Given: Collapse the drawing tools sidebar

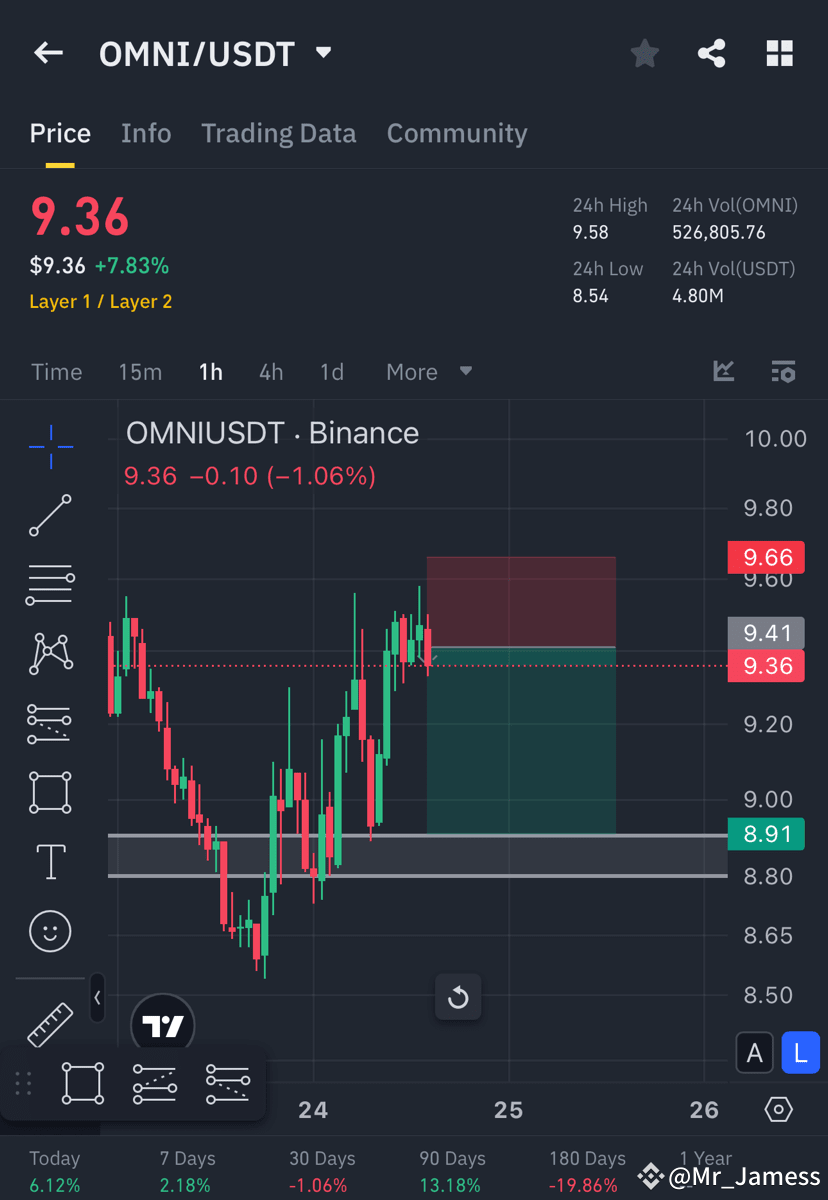Looking at the screenshot, I should tap(96, 997).
